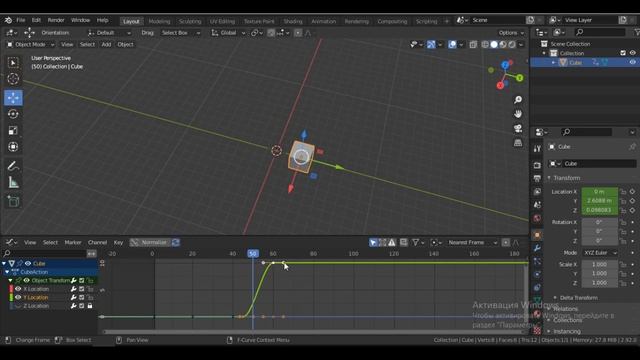
Task: Open graph editor Key menu
Action: pos(118,242)
